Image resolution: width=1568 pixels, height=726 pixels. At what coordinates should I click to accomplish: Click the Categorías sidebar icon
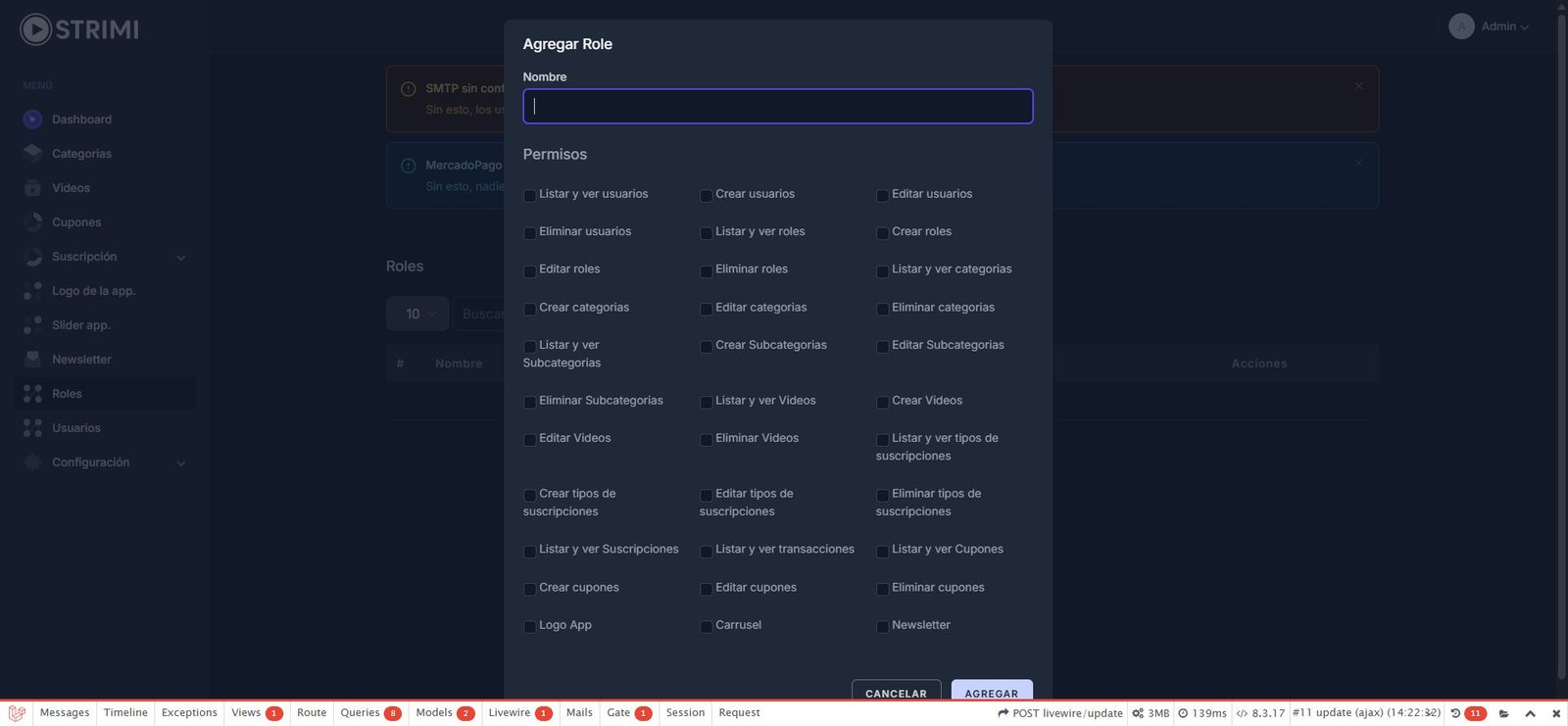click(x=32, y=154)
